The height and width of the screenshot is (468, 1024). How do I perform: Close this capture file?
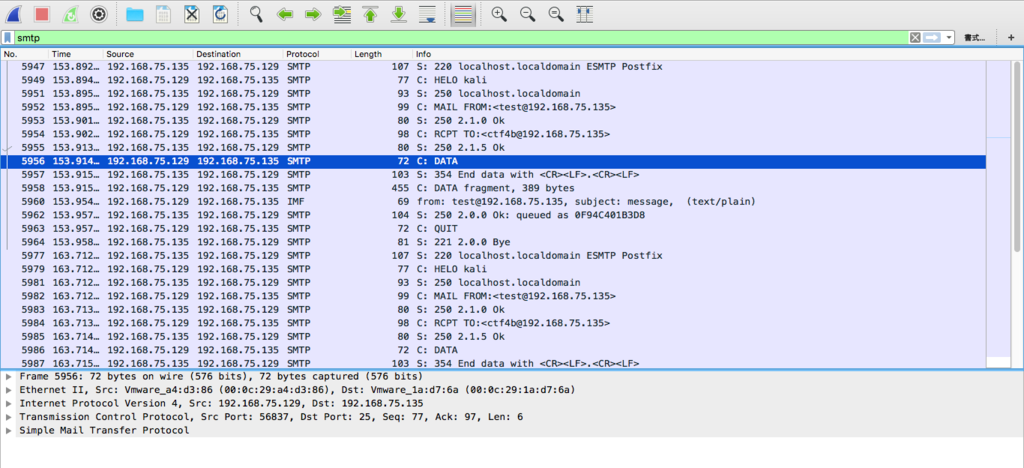[191, 14]
